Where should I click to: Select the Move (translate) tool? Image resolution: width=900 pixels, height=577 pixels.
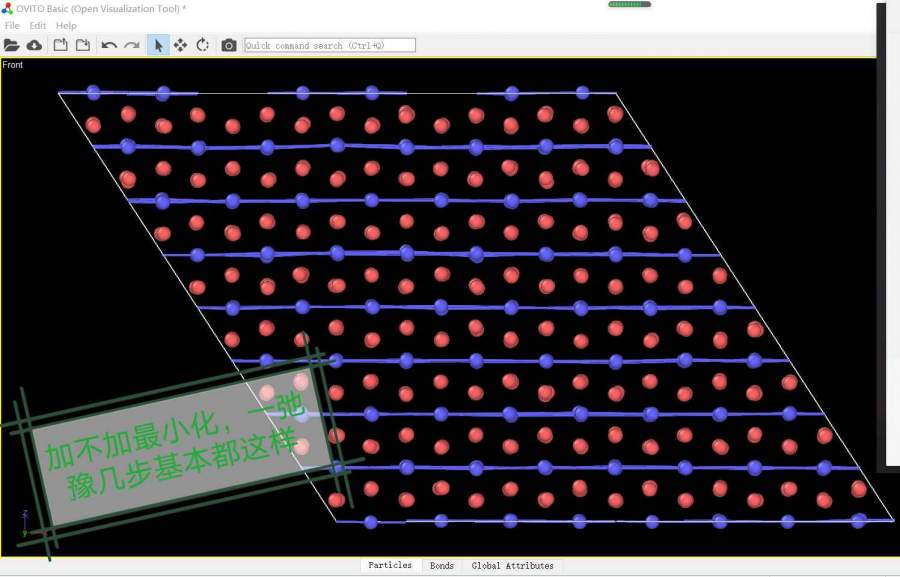click(180, 45)
